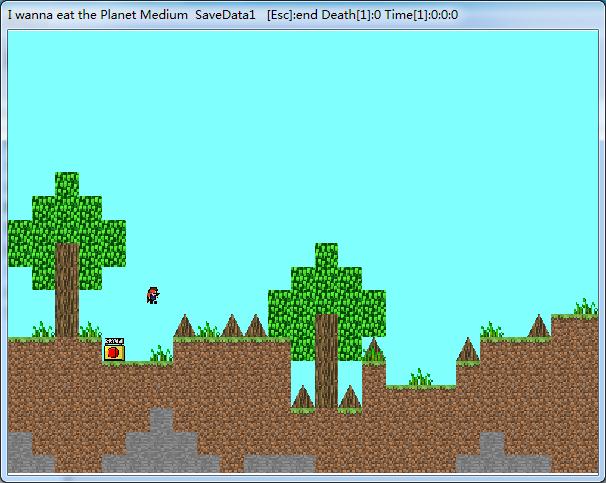
Task: Click the trunk of the left tree
Action: click(67, 290)
